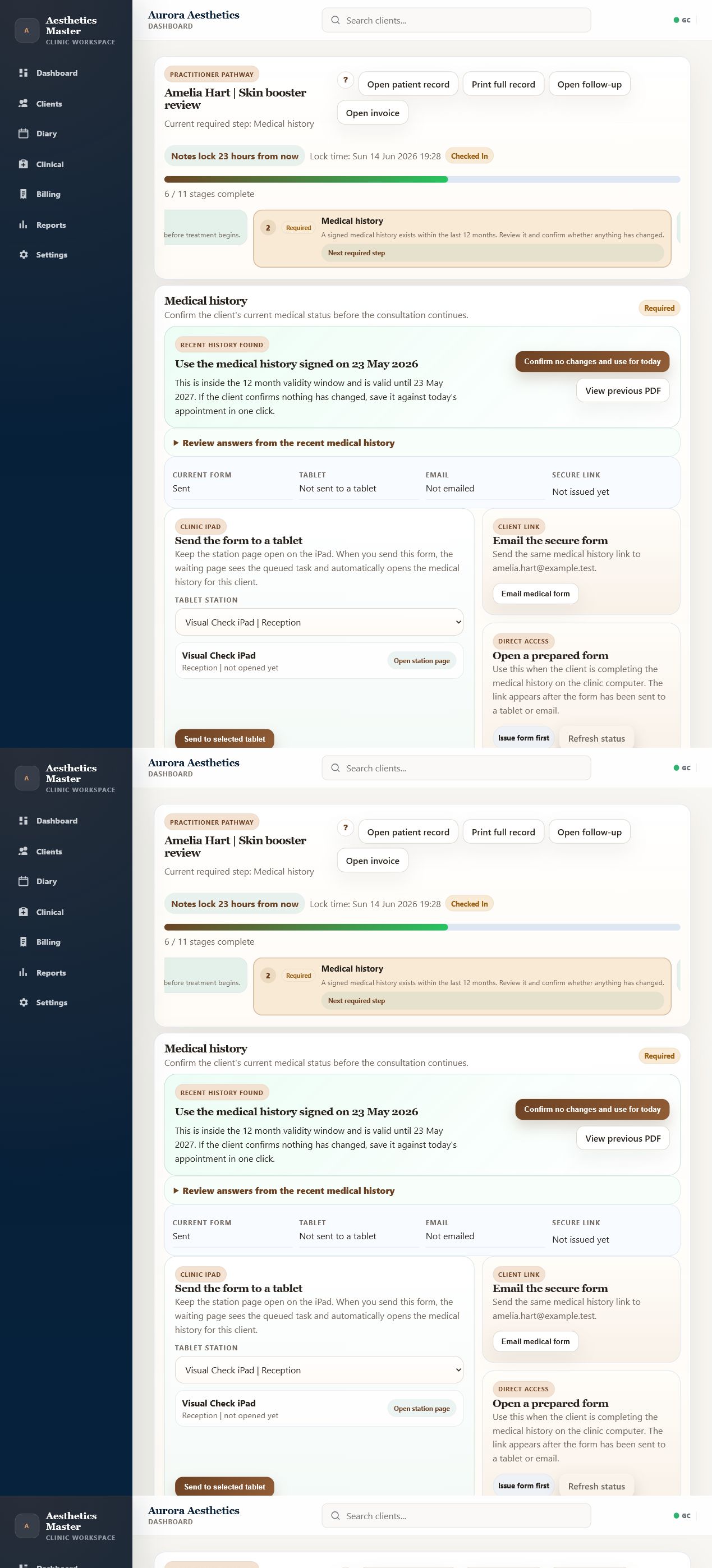
Task: Click topmost 'Send to selected tablet' button
Action: point(224,739)
